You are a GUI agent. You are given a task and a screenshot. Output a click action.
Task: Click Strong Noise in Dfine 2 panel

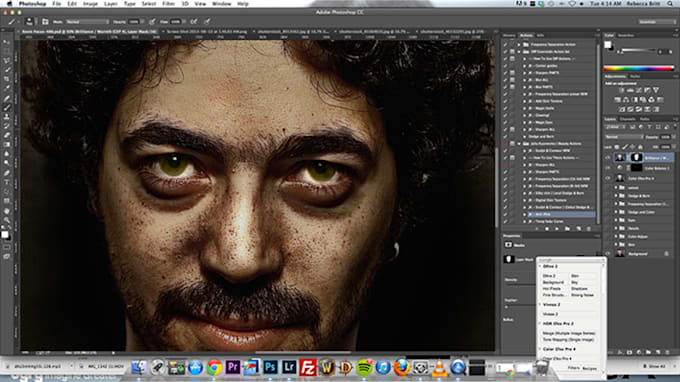582,295
